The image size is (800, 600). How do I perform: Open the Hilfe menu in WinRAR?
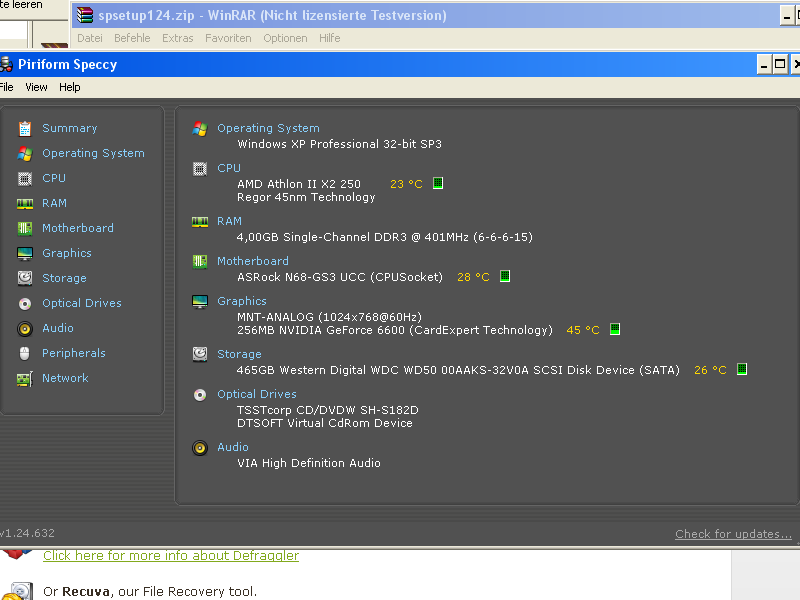(x=330, y=38)
